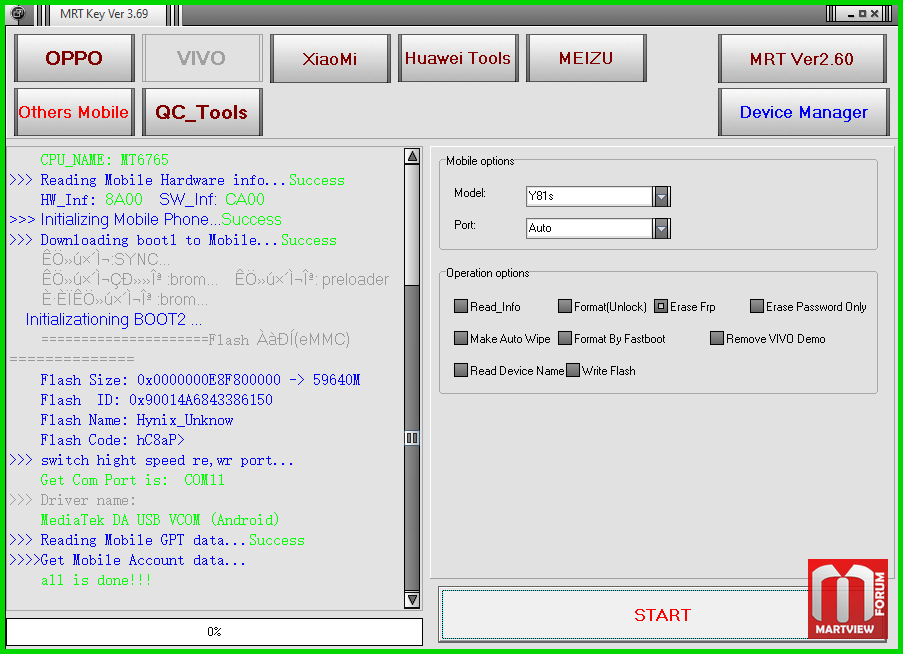This screenshot has height=654, width=903.
Task: Open the XiaoMi tools section
Action: (330, 58)
